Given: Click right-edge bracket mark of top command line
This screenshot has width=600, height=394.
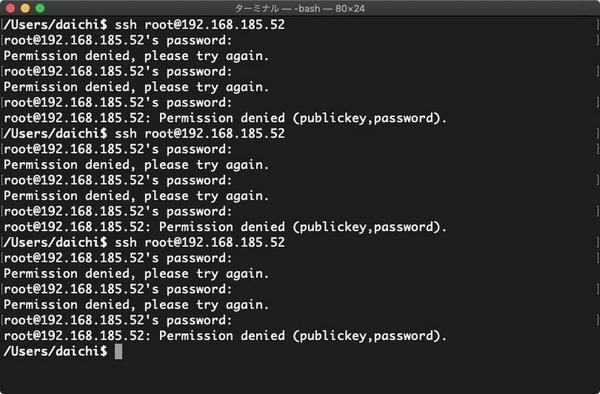Looking at the screenshot, I should point(597,24).
